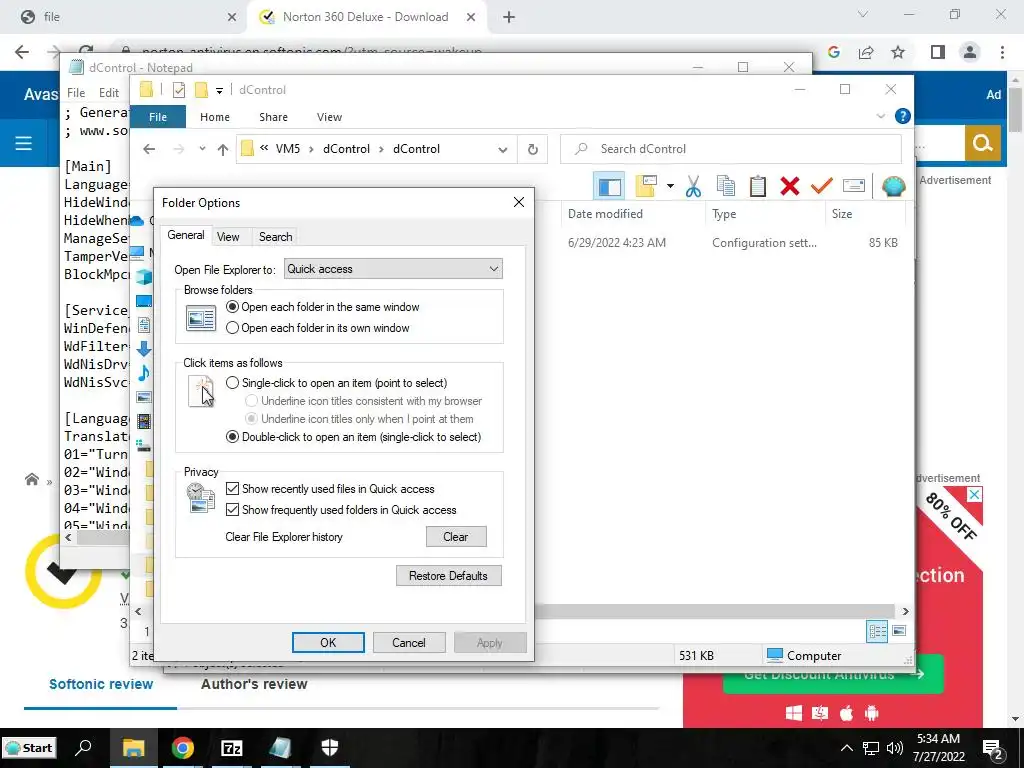Open Softonic review tab link
Image resolution: width=1024 pixels, height=768 pixels.
coord(101,684)
